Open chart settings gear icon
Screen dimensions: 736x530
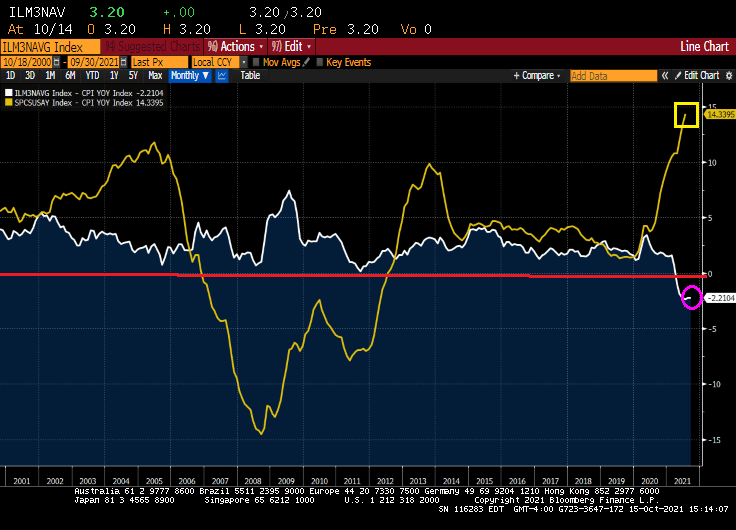[728, 76]
